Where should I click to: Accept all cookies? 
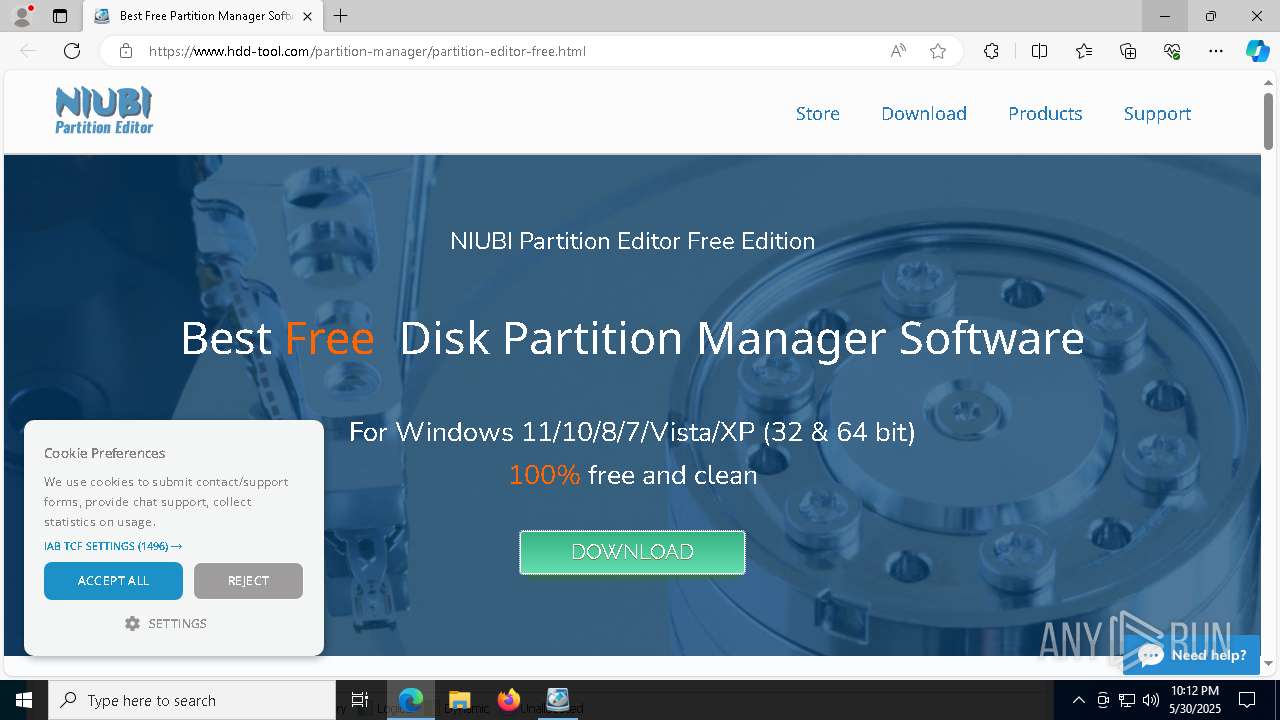113,581
